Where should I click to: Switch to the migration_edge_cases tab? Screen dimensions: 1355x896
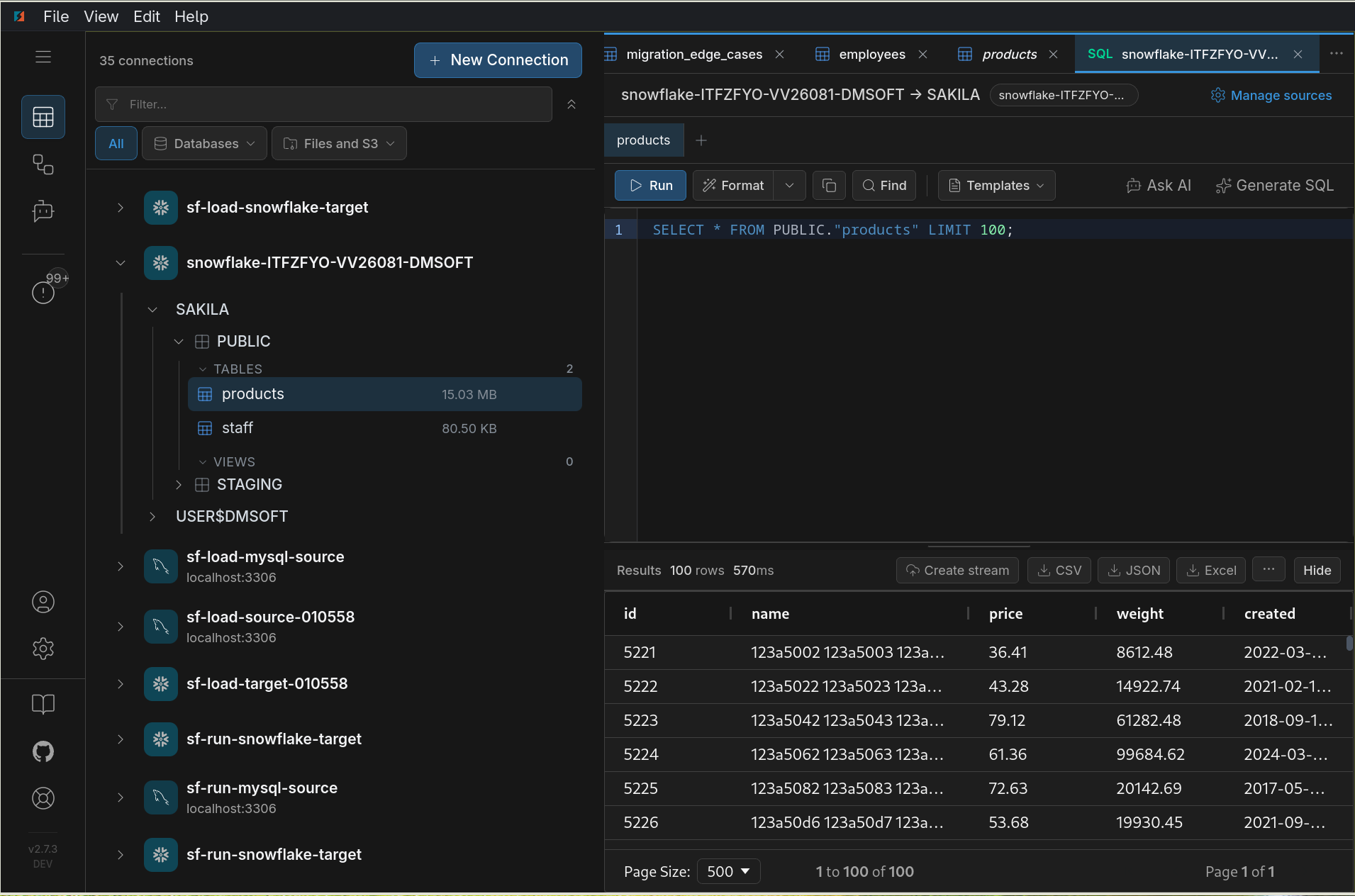694,55
